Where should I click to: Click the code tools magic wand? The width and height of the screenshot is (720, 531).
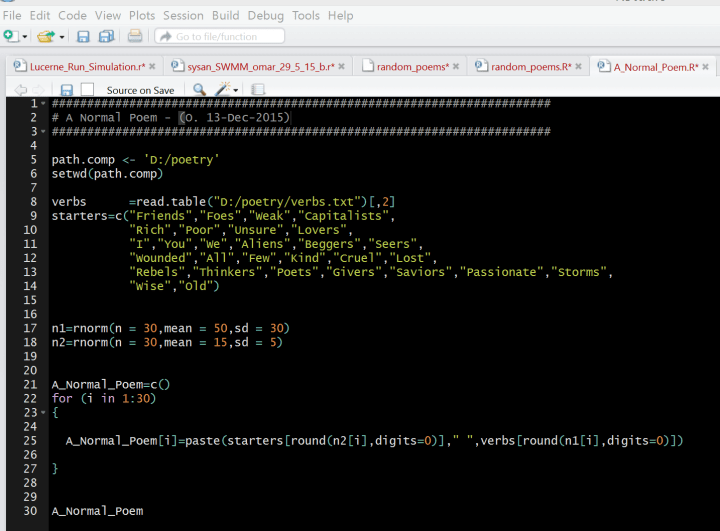pyautogui.click(x=222, y=89)
